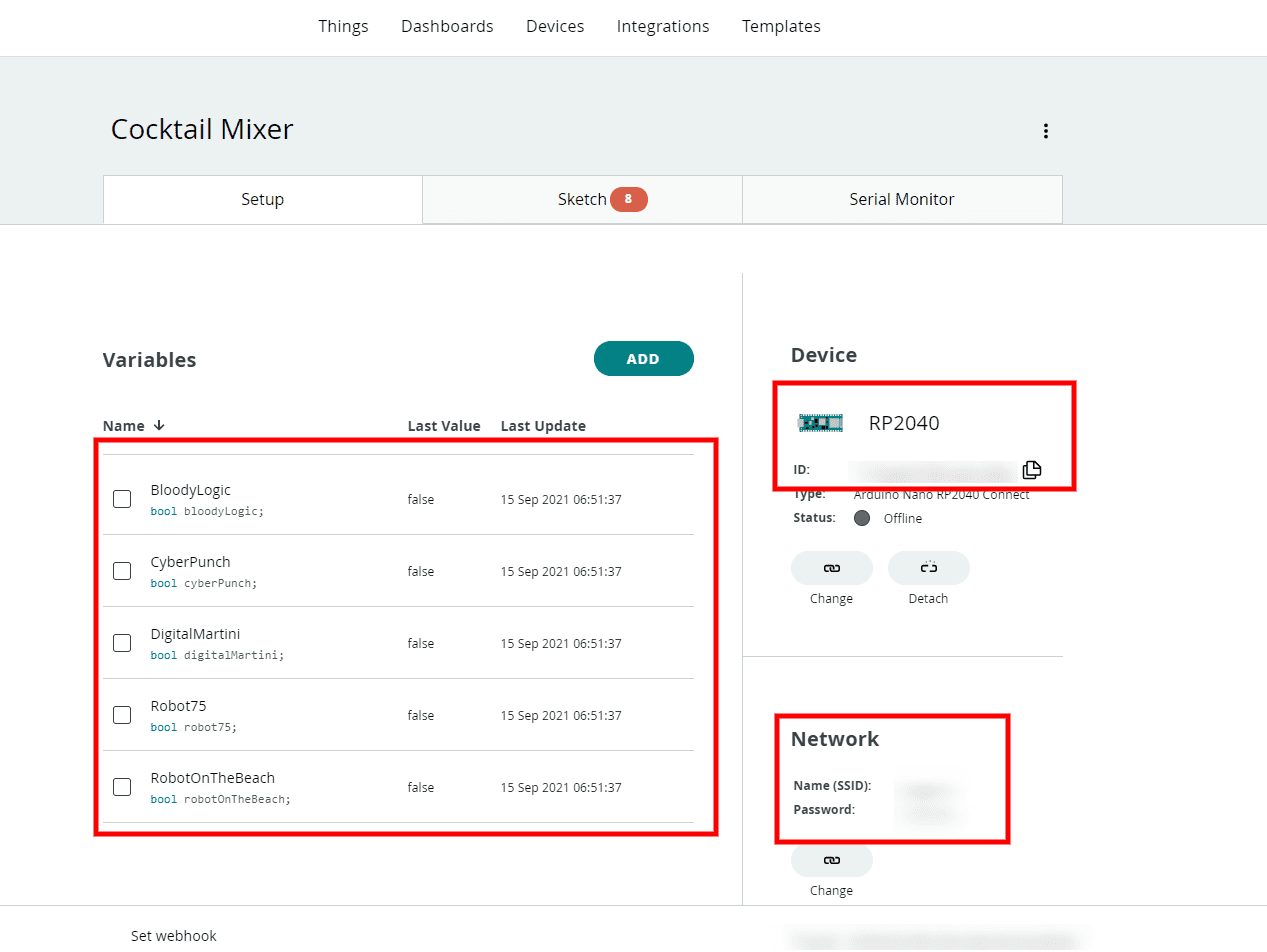
Task: Click the Sketch notification badge
Action: click(x=628, y=199)
